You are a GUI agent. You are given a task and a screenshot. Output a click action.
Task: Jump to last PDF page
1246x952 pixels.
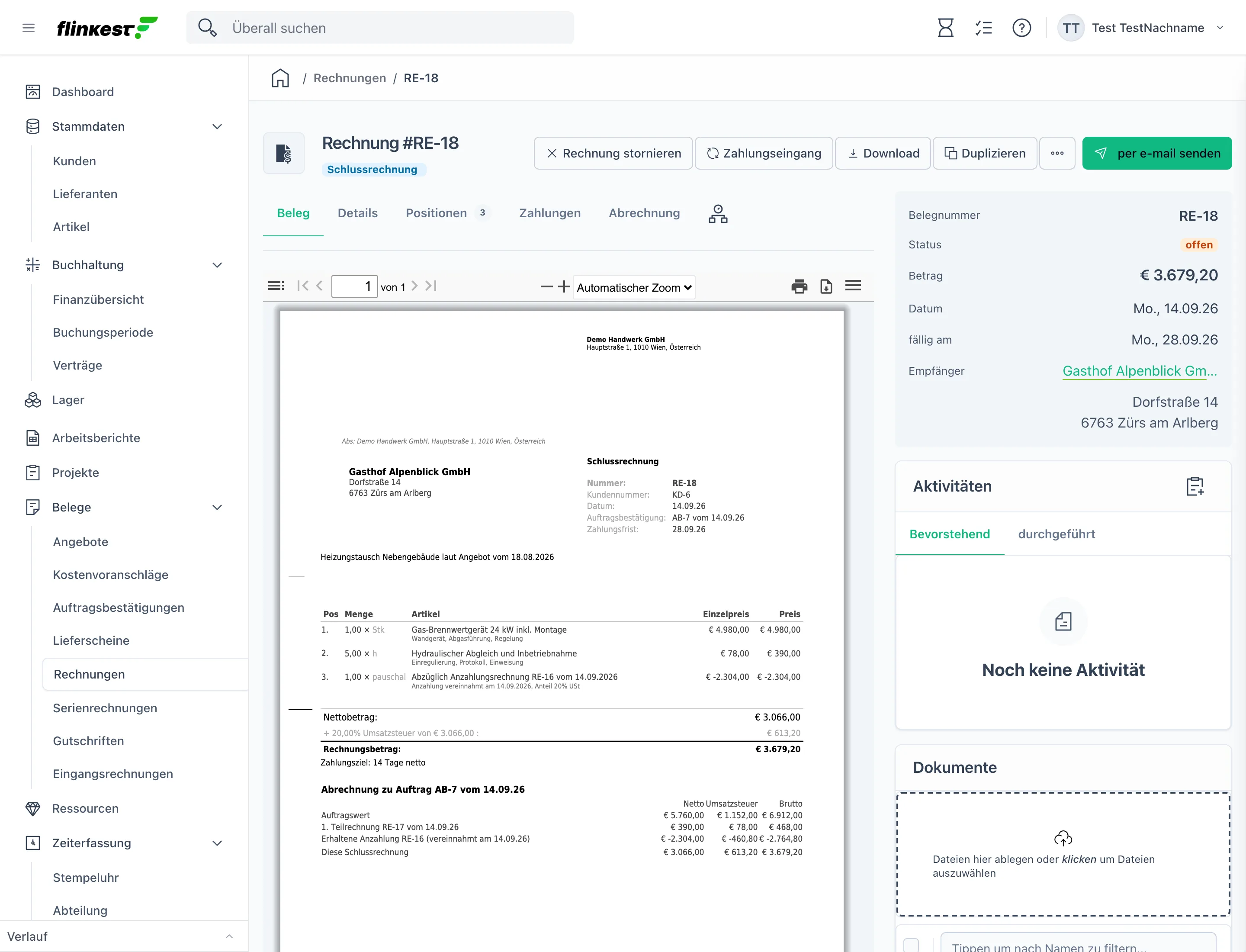pos(431,286)
